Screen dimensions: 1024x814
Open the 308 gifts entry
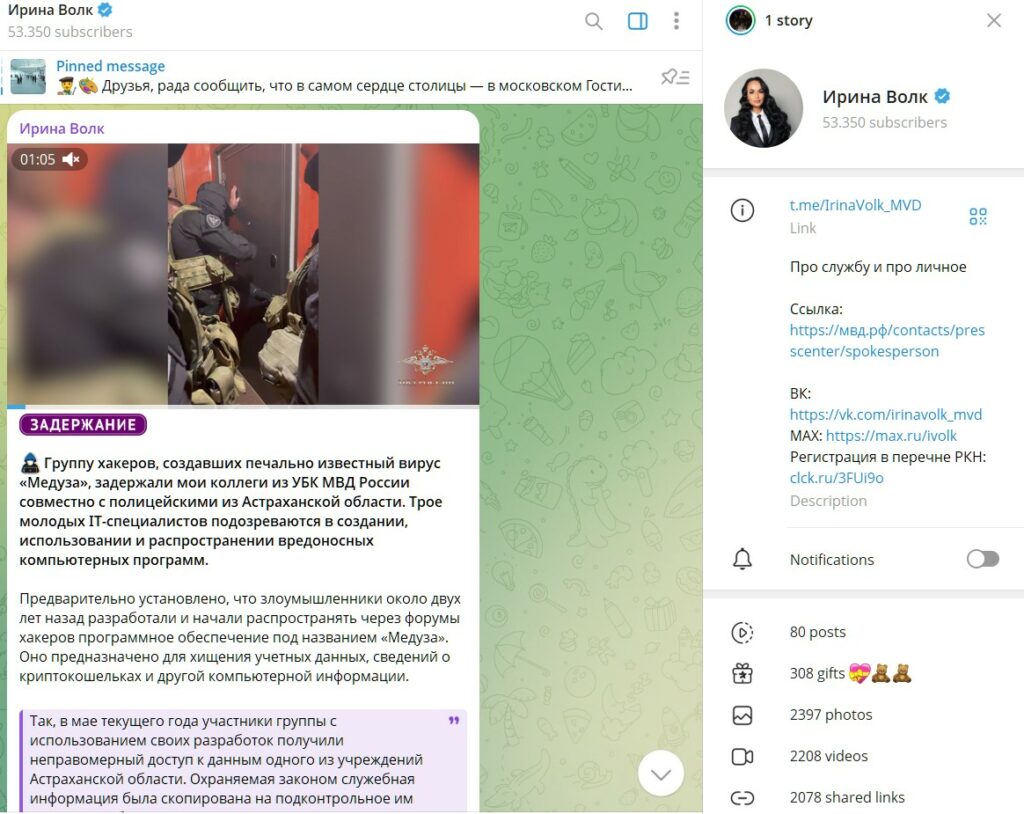[850, 673]
